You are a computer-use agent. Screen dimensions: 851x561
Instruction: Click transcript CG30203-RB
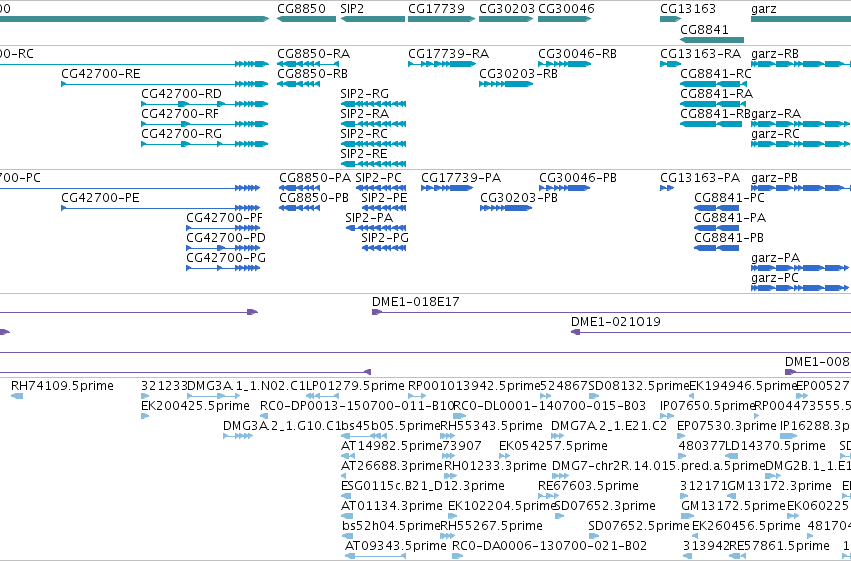(506, 84)
